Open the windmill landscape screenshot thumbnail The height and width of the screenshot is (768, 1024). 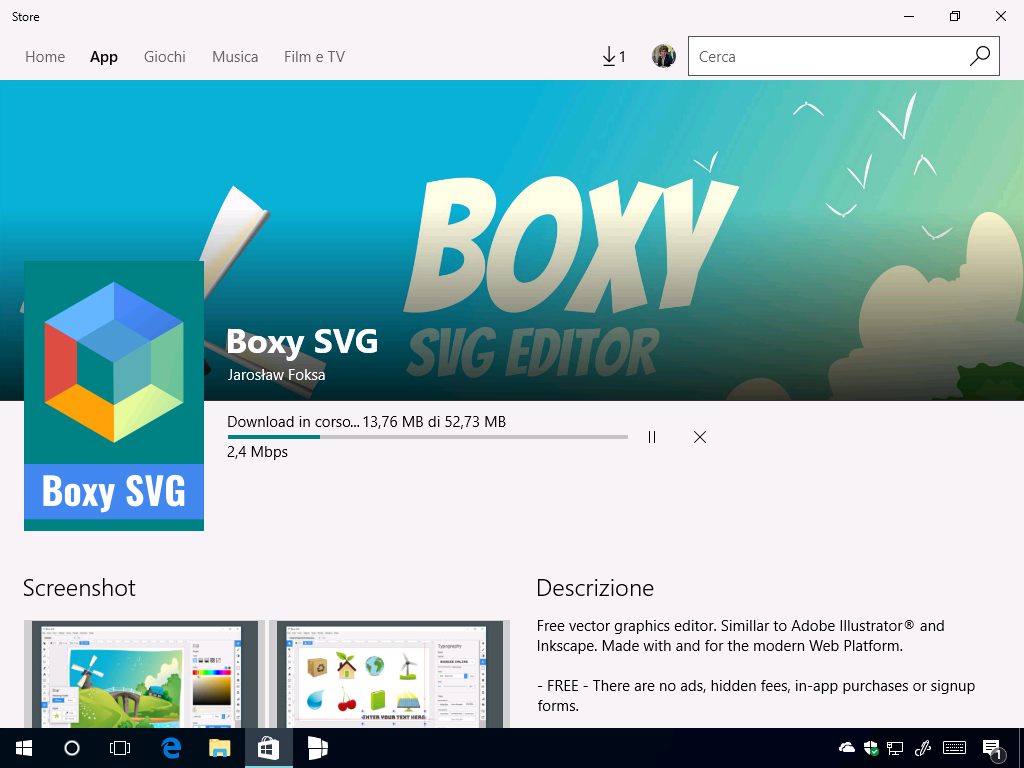click(x=144, y=674)
